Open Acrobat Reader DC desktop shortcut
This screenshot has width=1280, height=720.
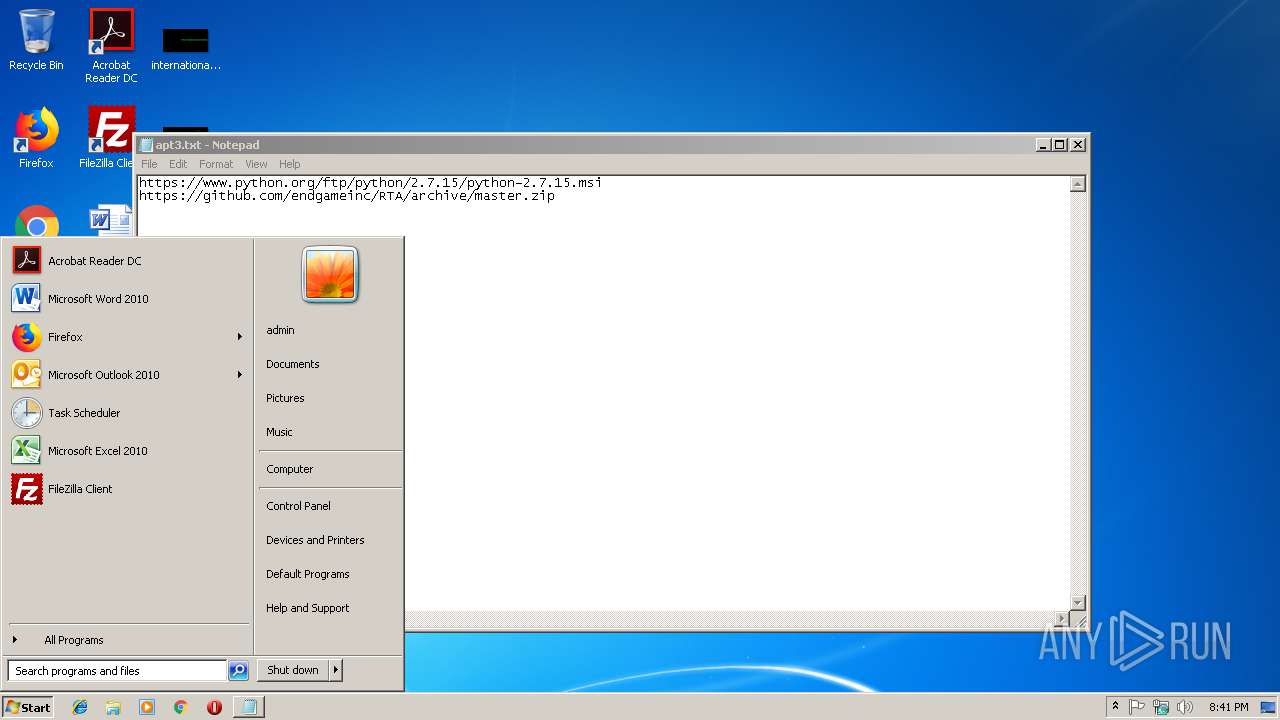(111, 46)
